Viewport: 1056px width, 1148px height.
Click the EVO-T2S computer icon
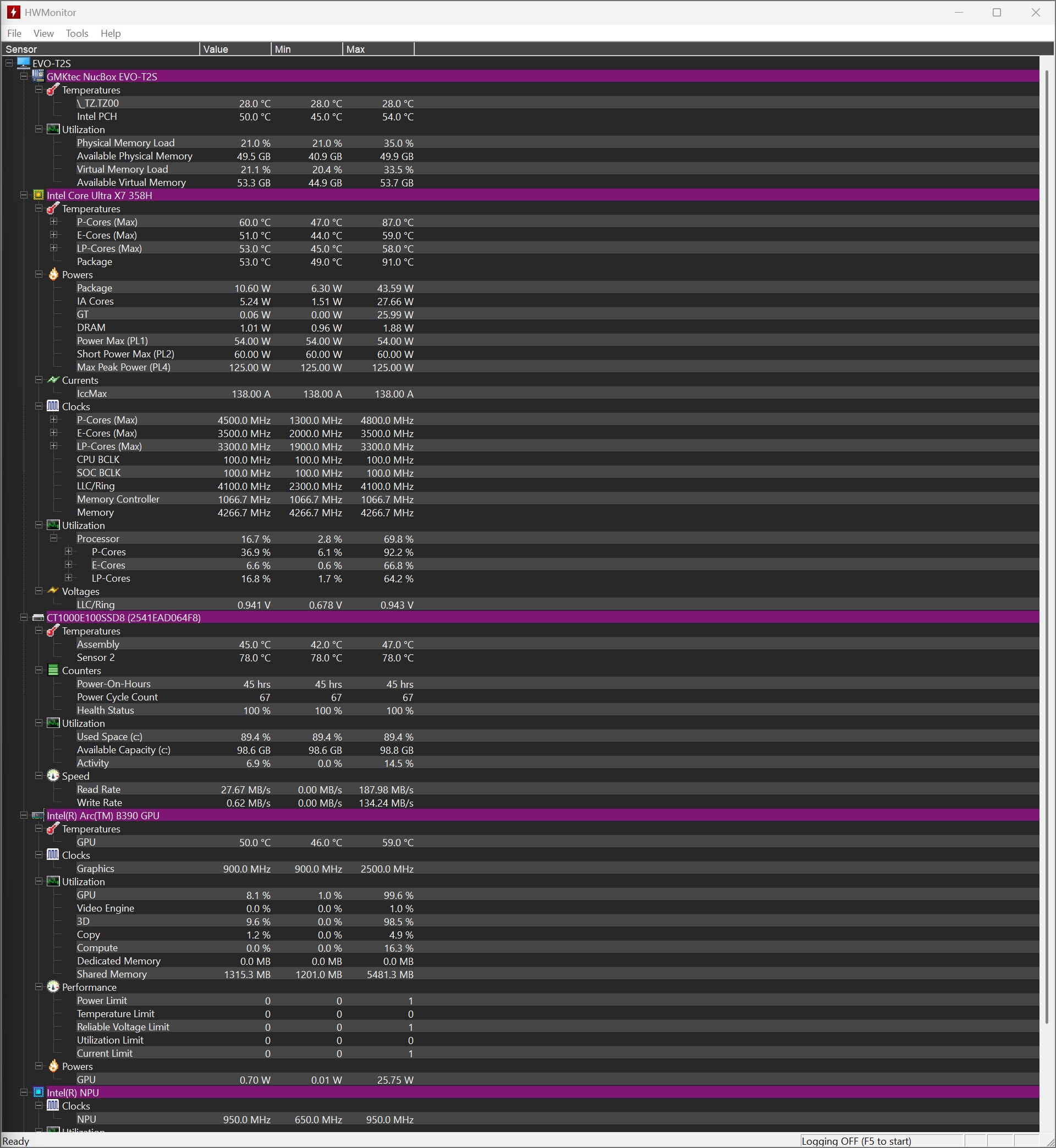(x=24, y=62)
